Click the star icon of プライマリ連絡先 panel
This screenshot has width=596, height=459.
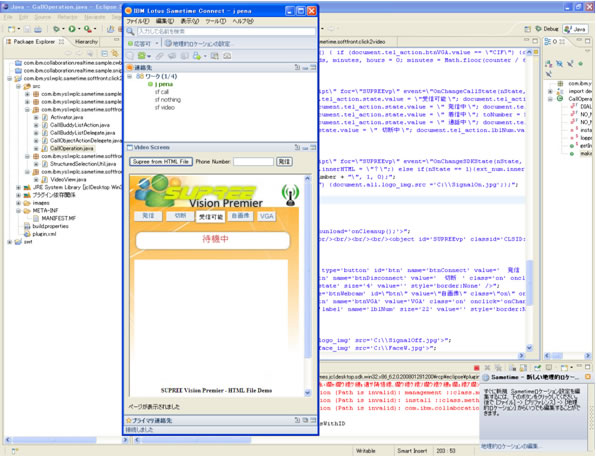(129, 421)
